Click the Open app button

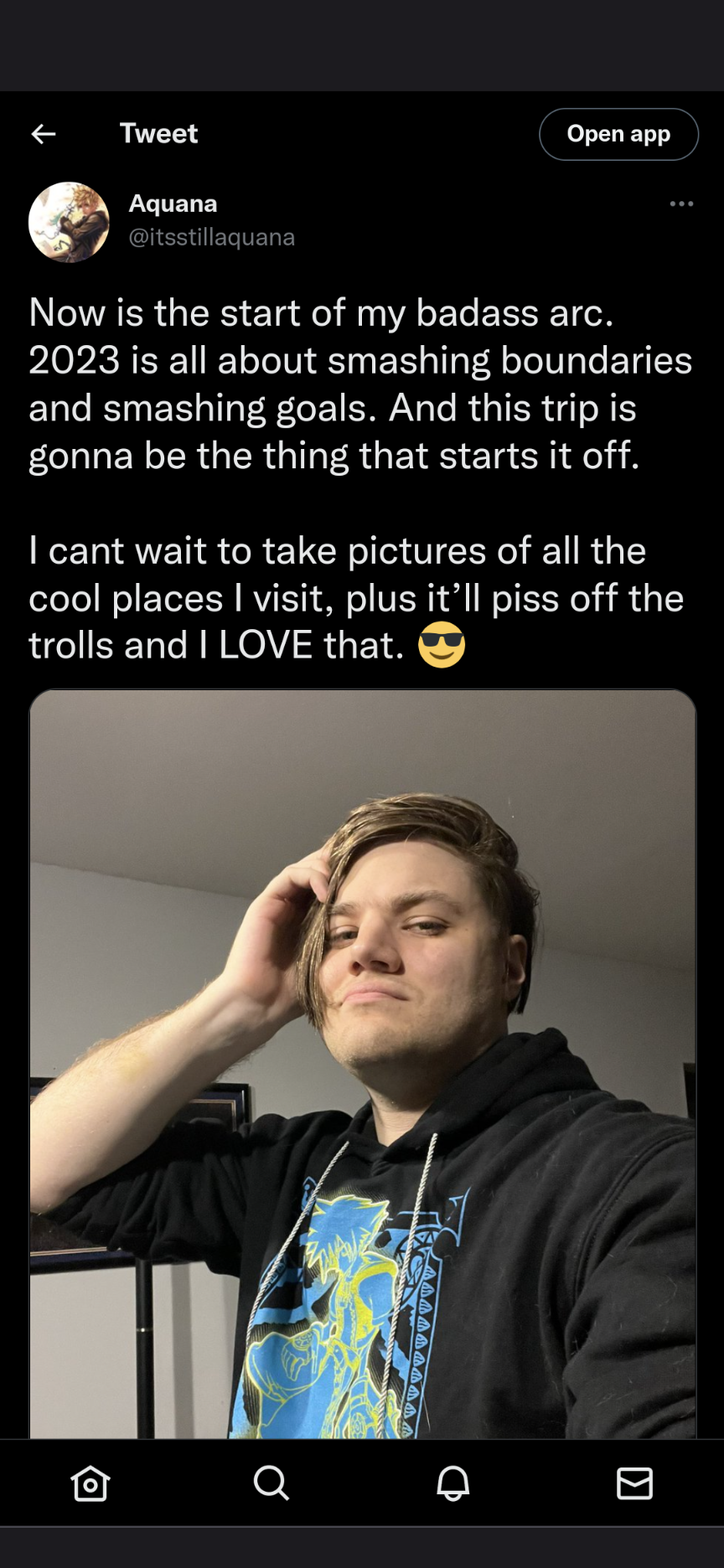point(618,134)
